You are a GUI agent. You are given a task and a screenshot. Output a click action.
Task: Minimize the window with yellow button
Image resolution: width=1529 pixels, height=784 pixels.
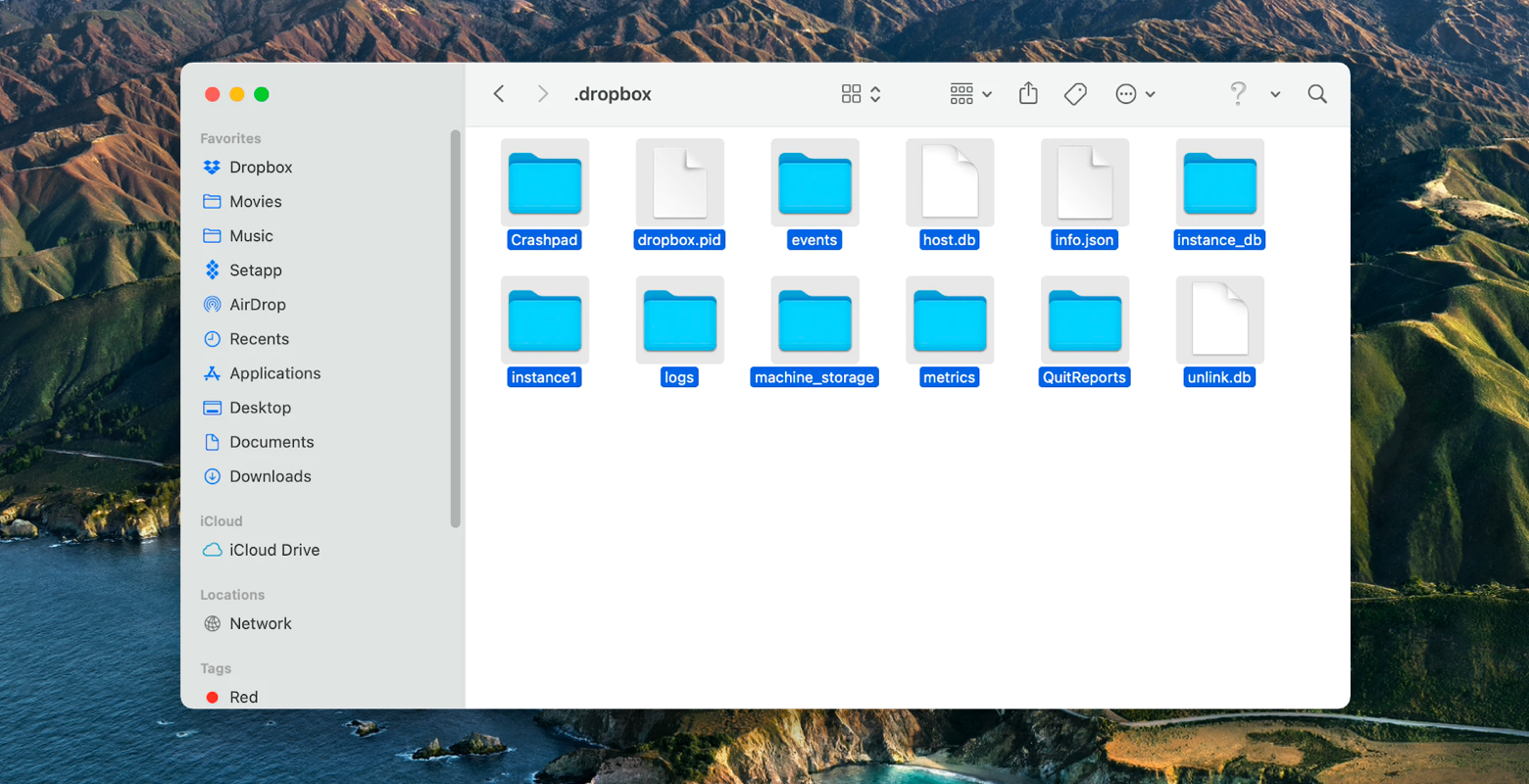[236, 94]
